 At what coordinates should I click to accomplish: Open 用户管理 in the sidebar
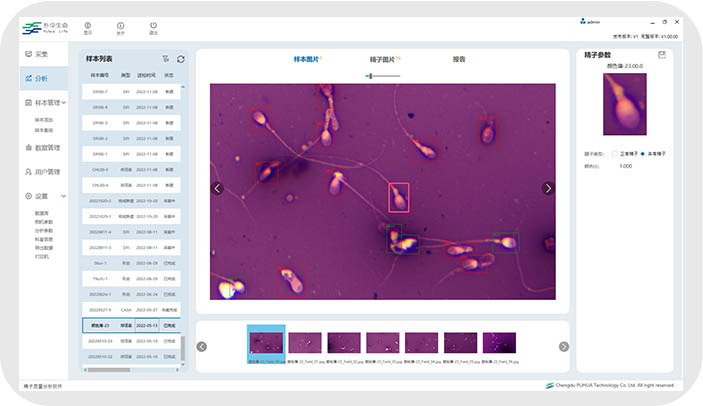pos(42,171)
